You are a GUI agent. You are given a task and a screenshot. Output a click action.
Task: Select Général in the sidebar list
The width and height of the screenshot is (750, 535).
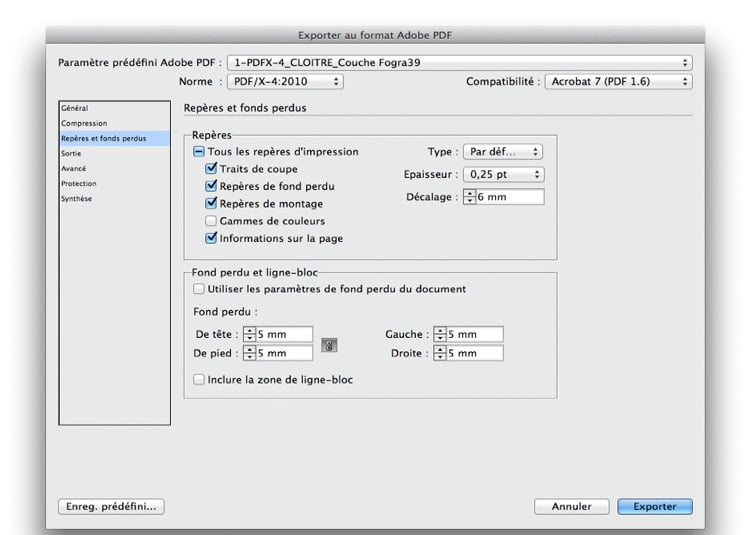pyautogui.click(x=114, y=108)
